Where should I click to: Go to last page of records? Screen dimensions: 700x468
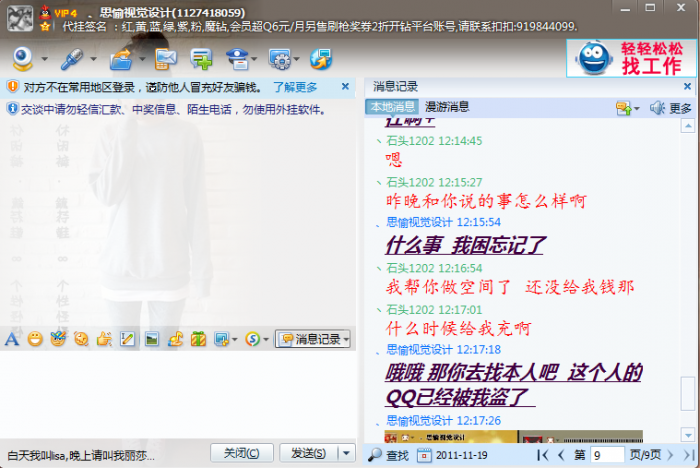[688, 455]
